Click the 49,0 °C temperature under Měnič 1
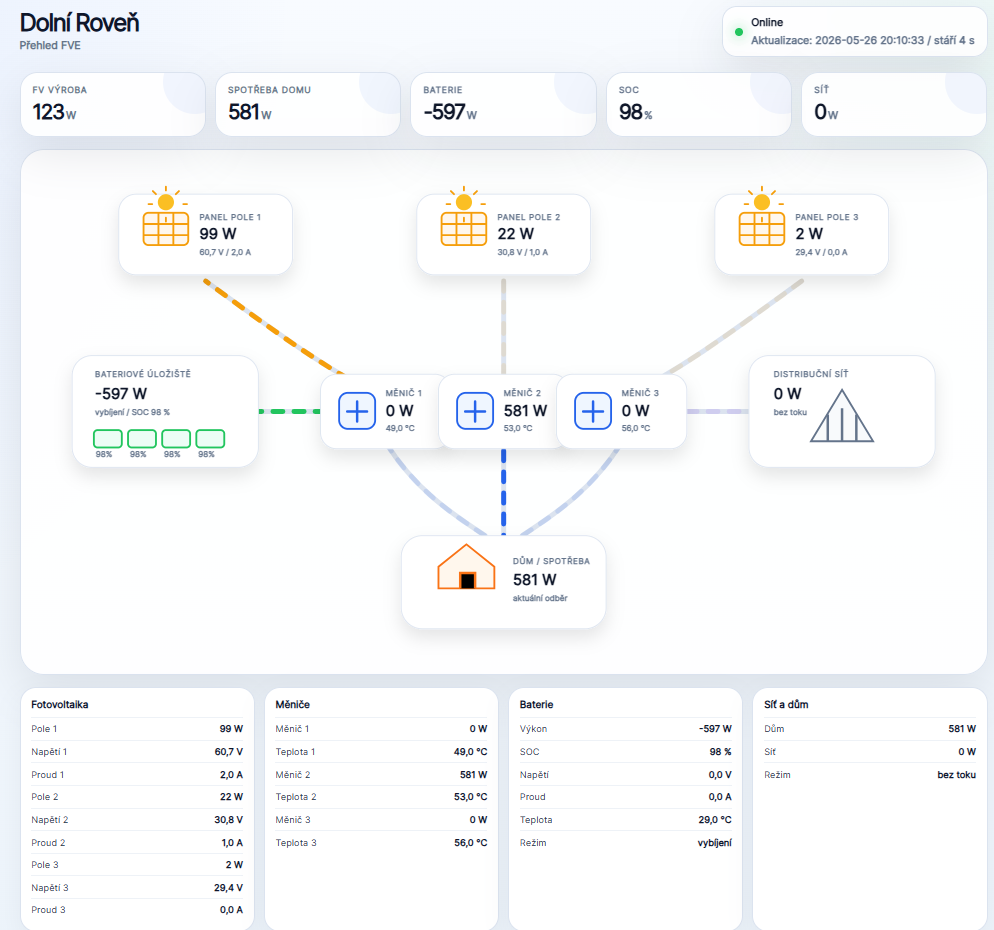This screenshot has width=994, height=930. [400, 428]
